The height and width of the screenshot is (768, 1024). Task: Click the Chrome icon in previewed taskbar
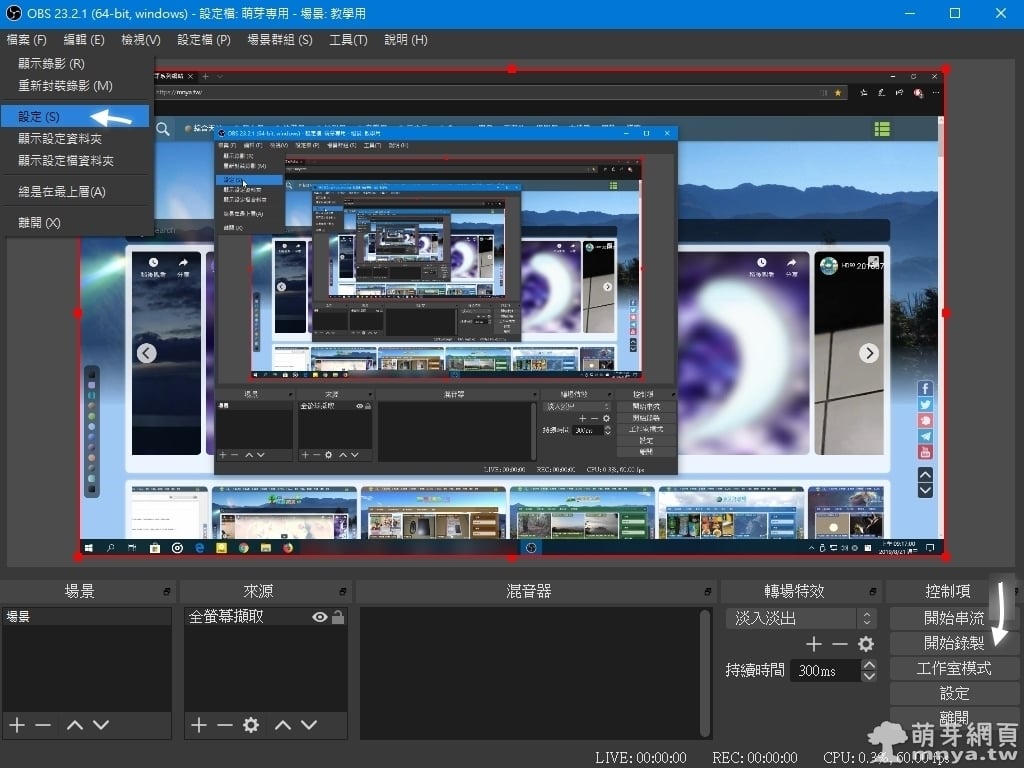coord(244,548)
